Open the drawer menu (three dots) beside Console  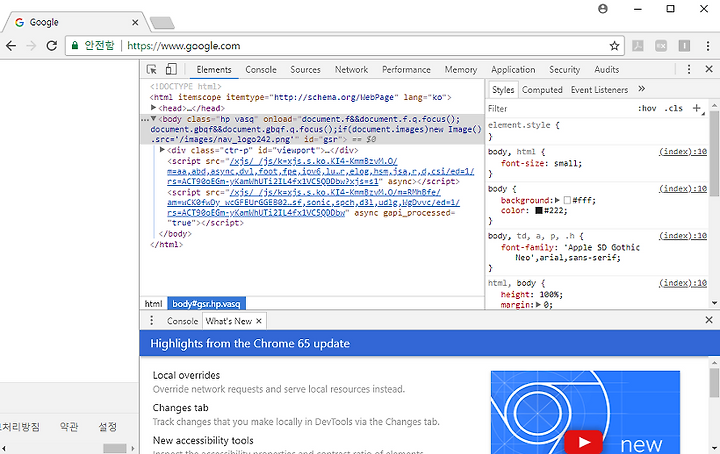152,320
